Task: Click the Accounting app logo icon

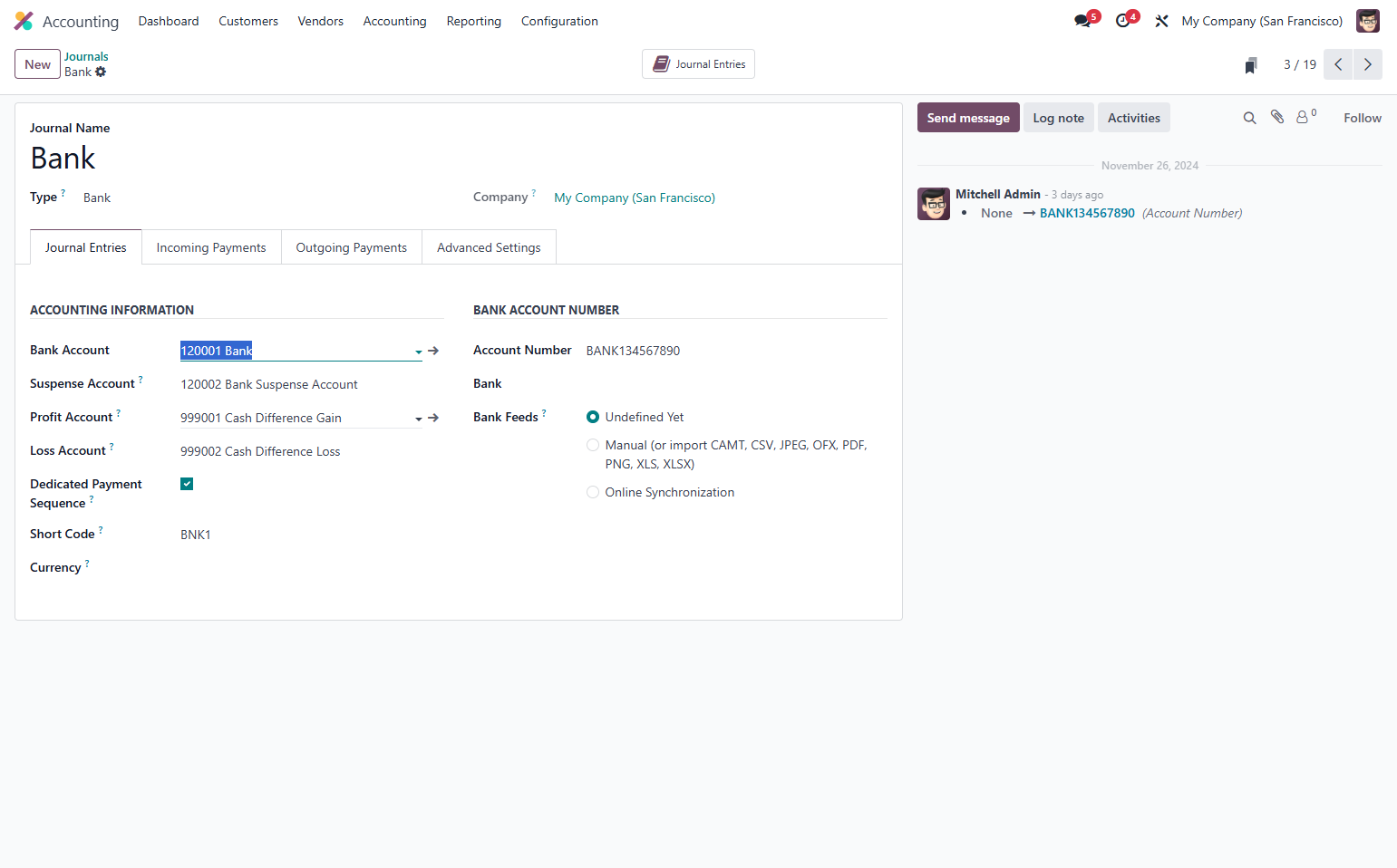Action: (x=24, y=21)
